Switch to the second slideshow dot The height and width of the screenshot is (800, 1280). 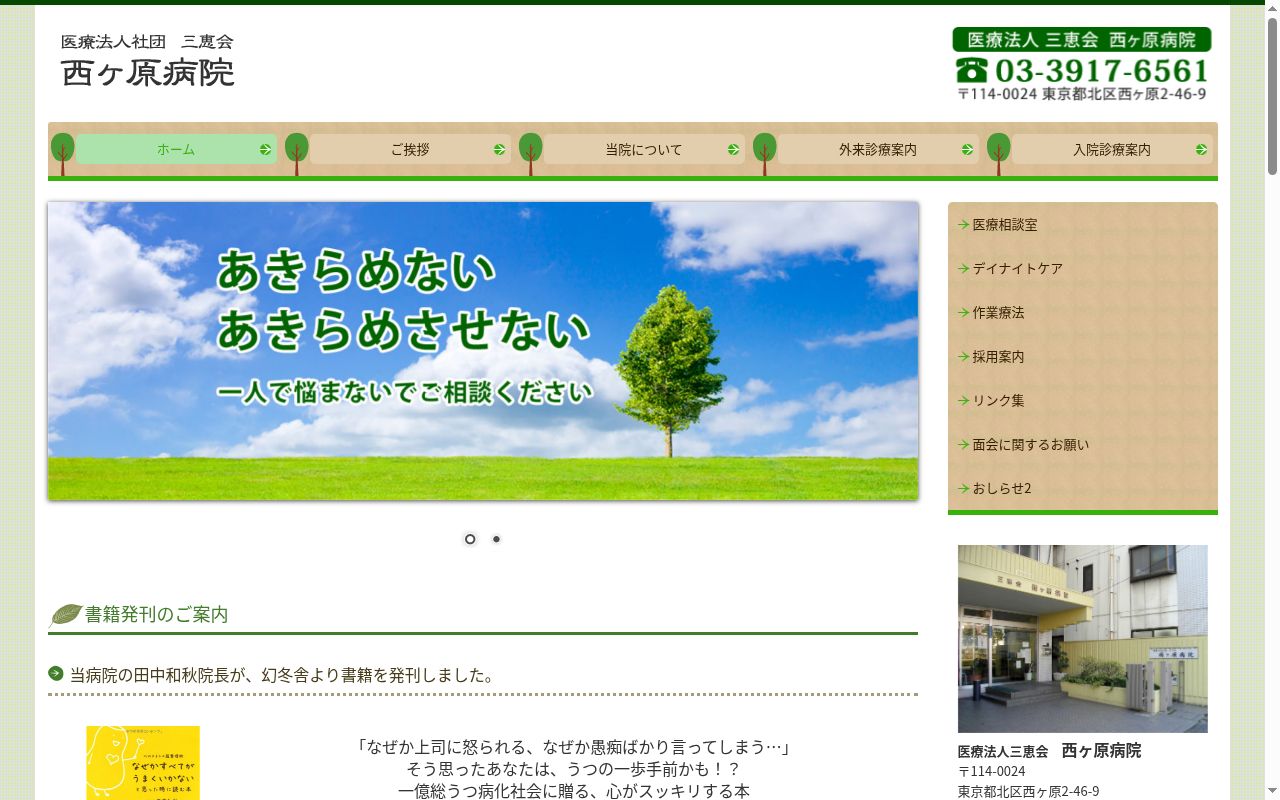pos(496,539)
